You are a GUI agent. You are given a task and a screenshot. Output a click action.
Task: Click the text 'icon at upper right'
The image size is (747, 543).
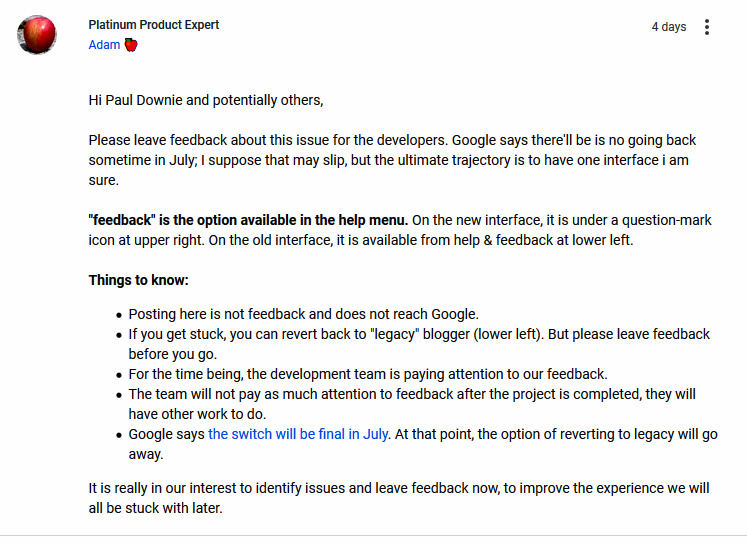pos(146,240)
